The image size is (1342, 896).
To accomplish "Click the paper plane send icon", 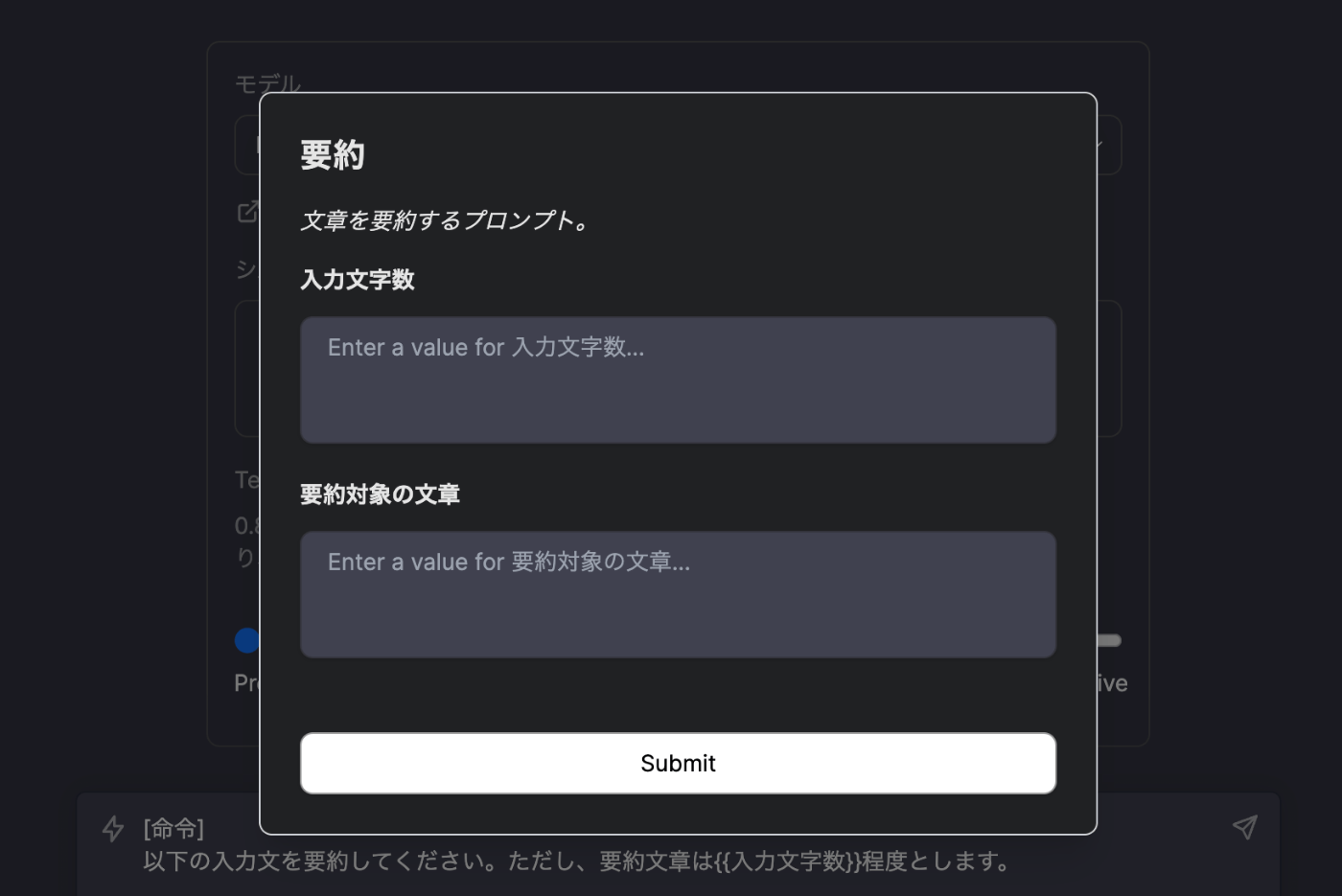I will [x=1244, y=827].
